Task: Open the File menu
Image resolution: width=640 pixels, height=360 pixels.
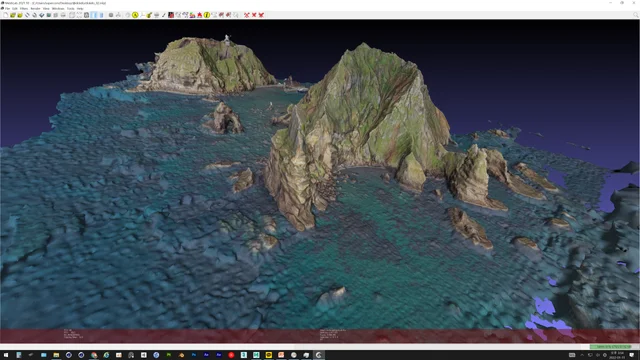Action: pyautogui.click(x=7, y=8)
